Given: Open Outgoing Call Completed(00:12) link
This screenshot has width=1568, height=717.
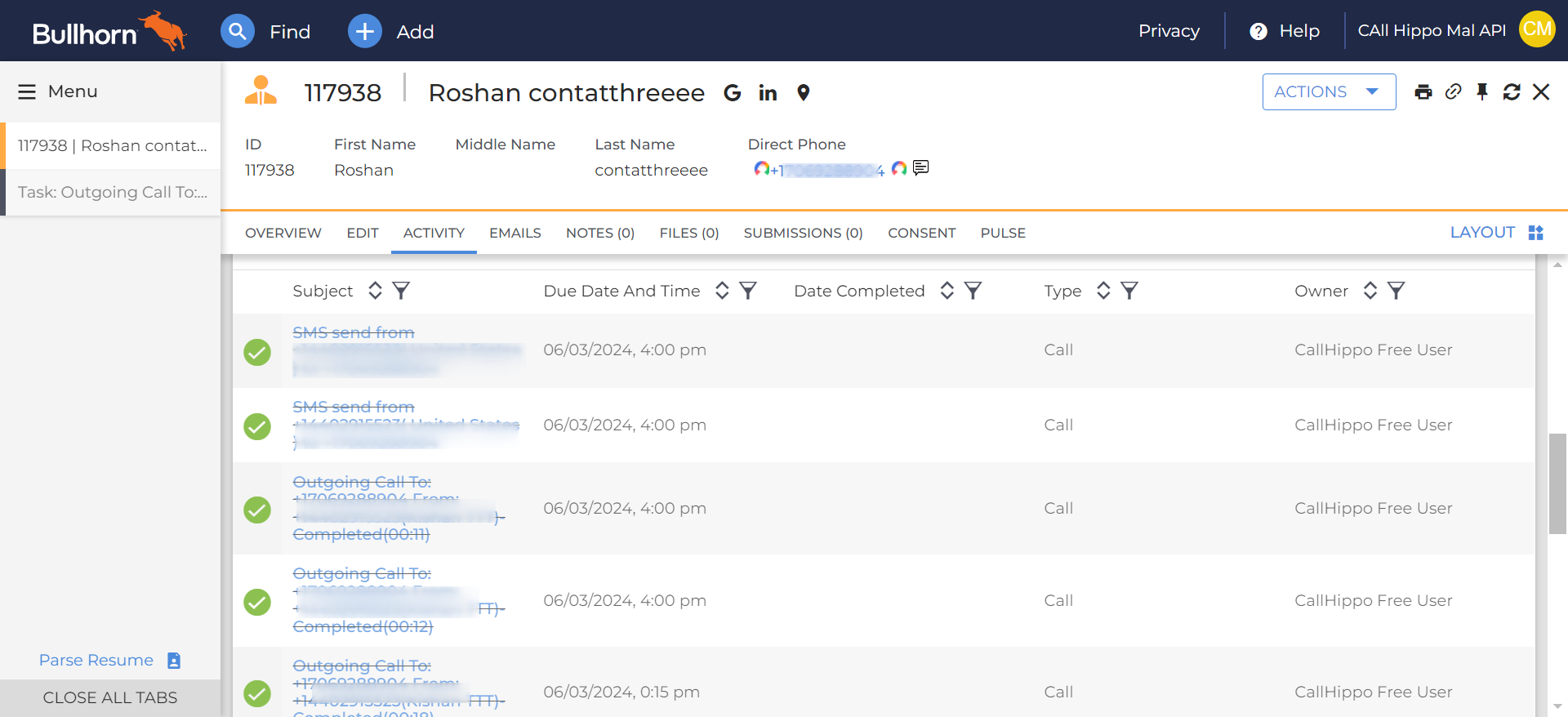Looking at the screenshot, I should 399,600.
